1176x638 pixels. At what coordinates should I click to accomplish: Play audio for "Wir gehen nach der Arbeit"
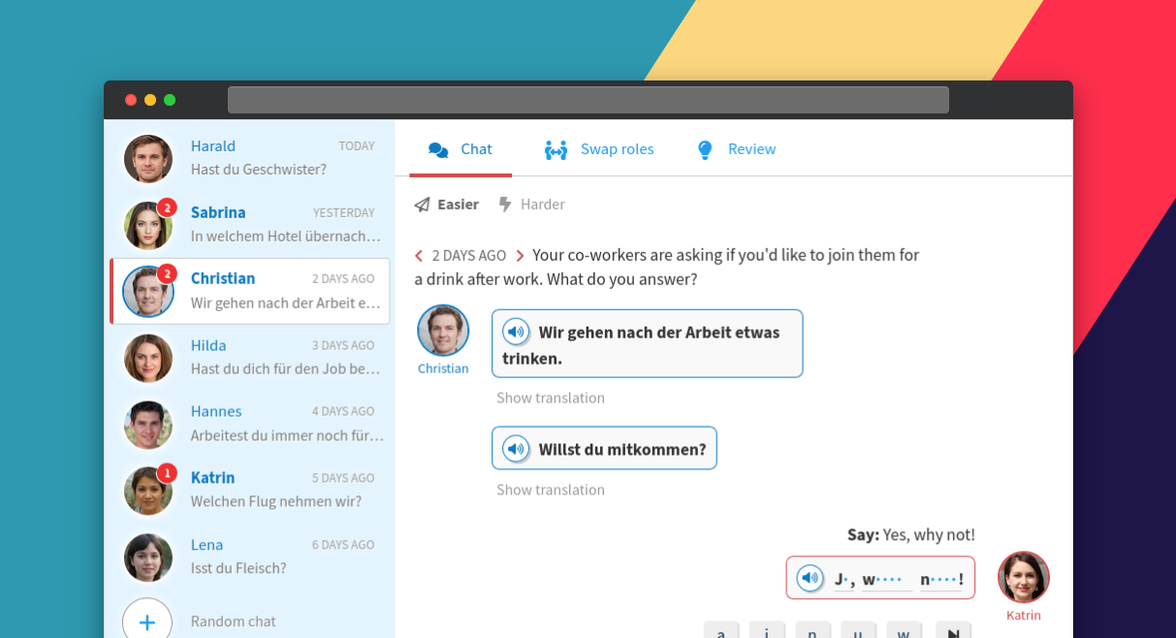coord(516,332)
